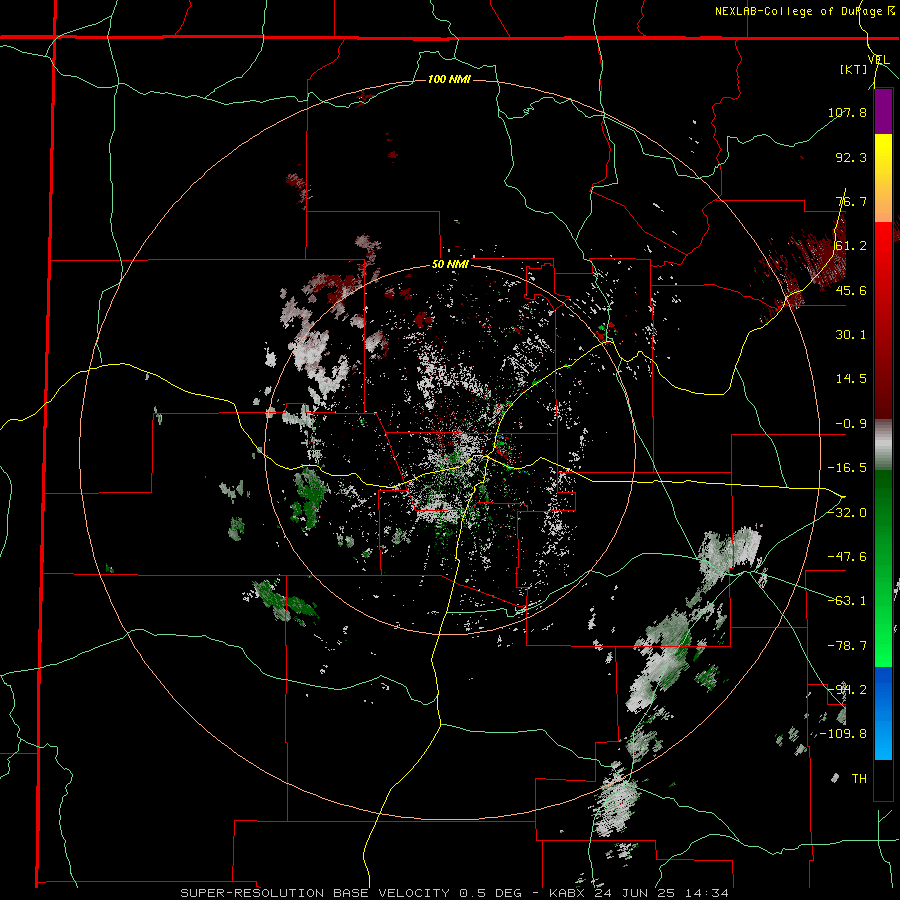The image size is (900, 900).
Task: Click the [KT] units label
Action: [x=853, y=69]
